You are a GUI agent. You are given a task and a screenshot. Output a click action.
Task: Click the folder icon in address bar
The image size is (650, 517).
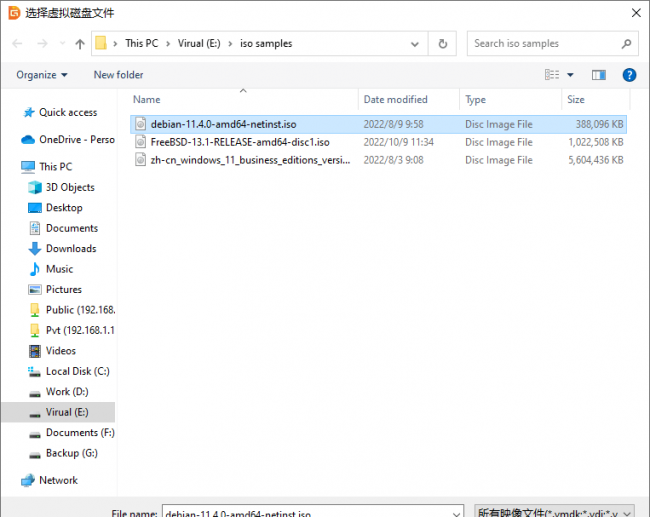pos(101,43)
